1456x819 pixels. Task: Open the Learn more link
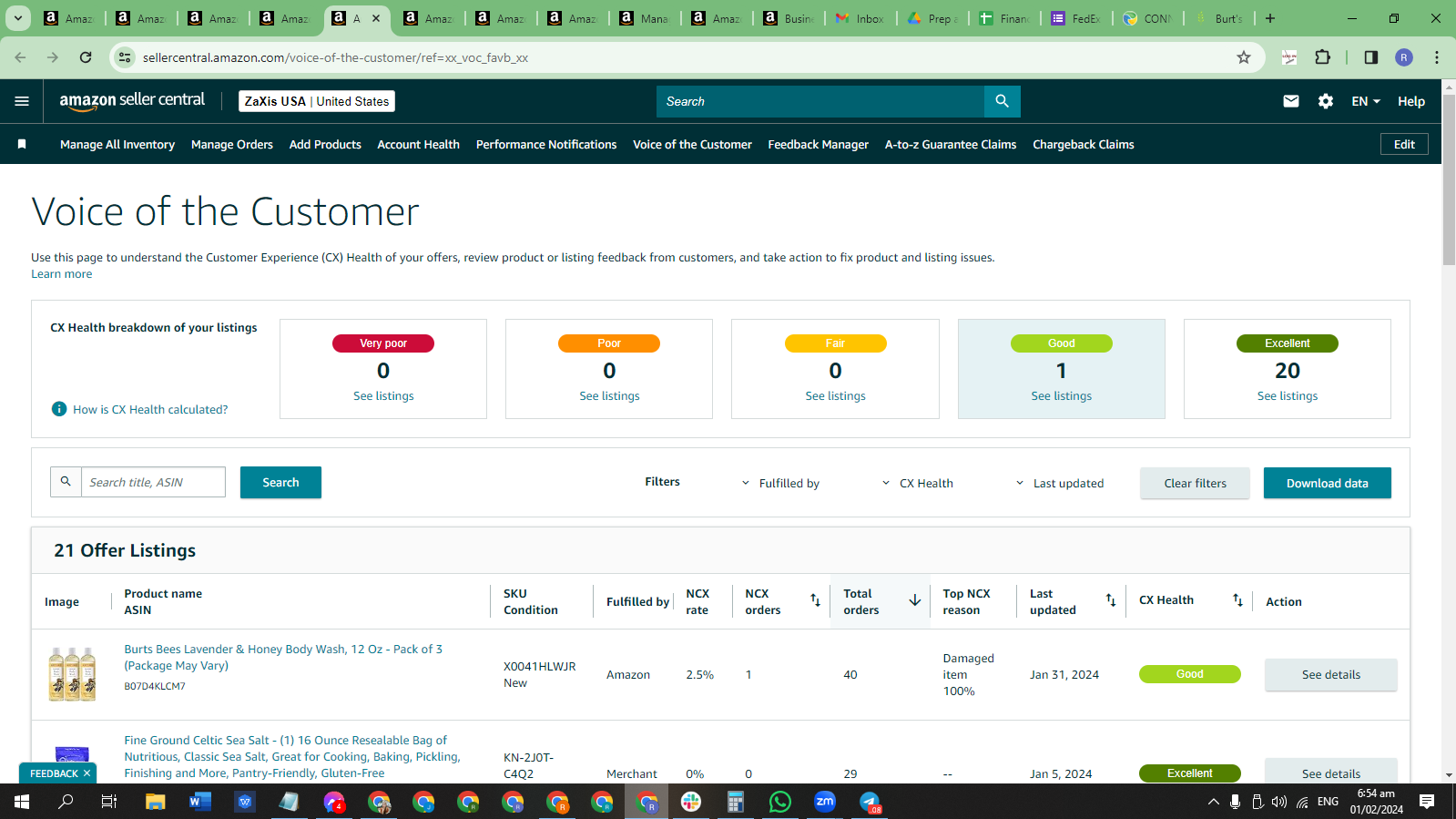tap(62, 274)
